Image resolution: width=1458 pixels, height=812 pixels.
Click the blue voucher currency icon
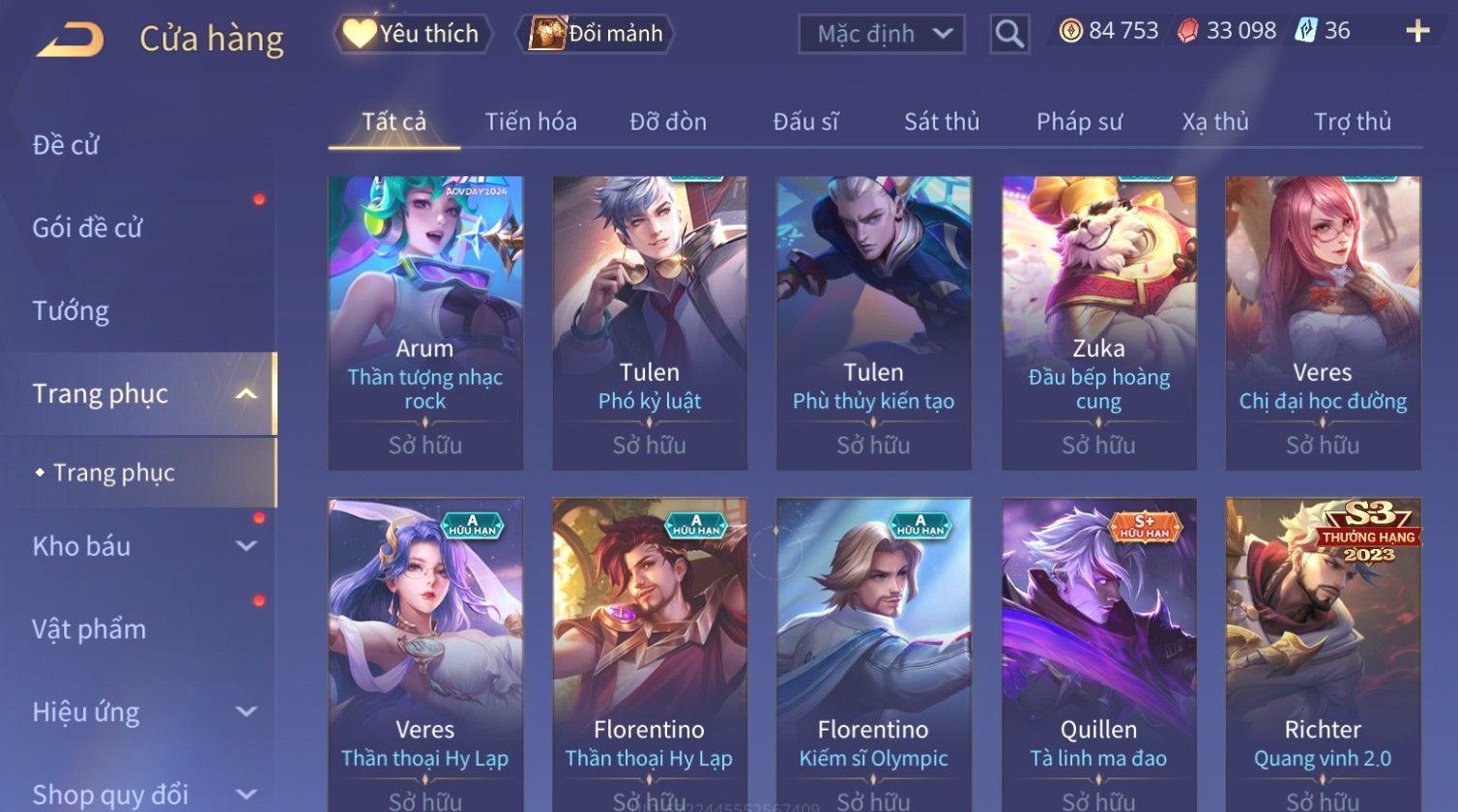pyautogui.click(x=1306, y=31)
